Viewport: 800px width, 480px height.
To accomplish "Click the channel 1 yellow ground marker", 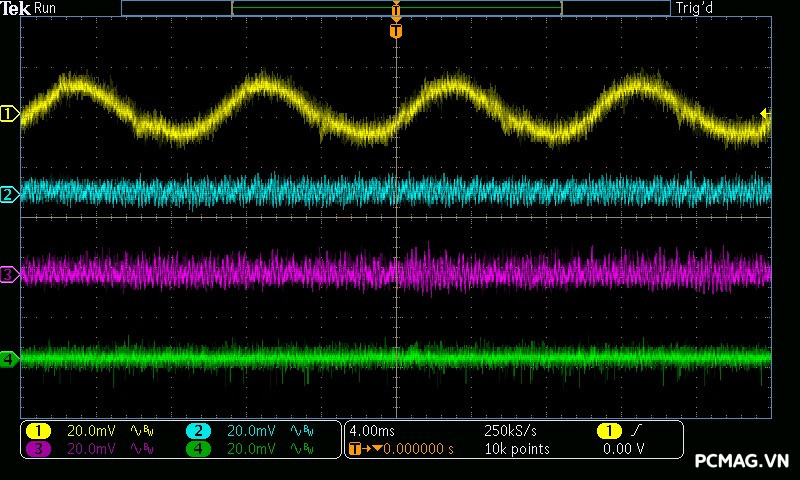I will pyautogui.click(x=9, y=115).
